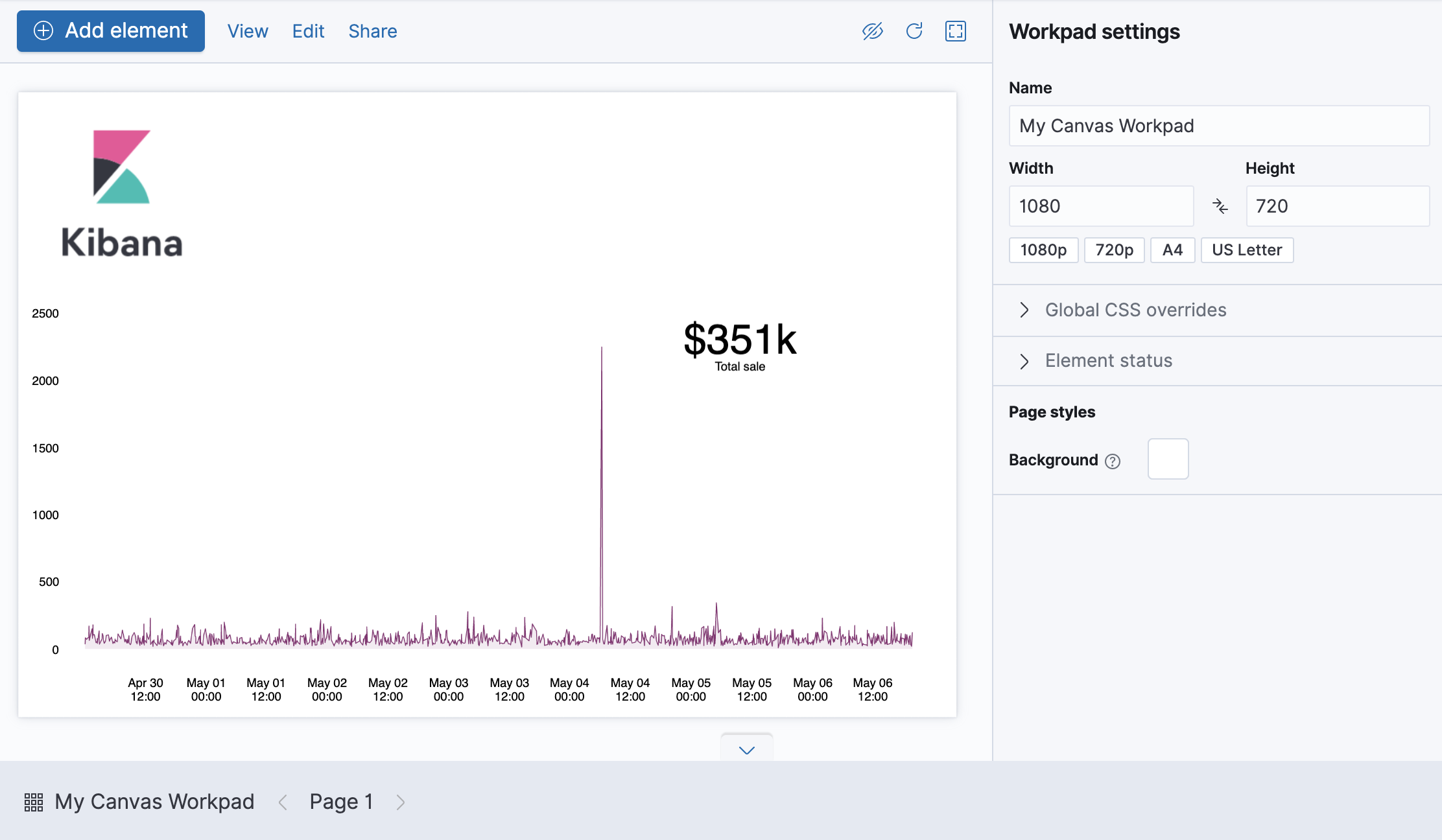Open the View menu
Screen dimensions: 1442x840
pyautogui.click(x=247, y=30)
